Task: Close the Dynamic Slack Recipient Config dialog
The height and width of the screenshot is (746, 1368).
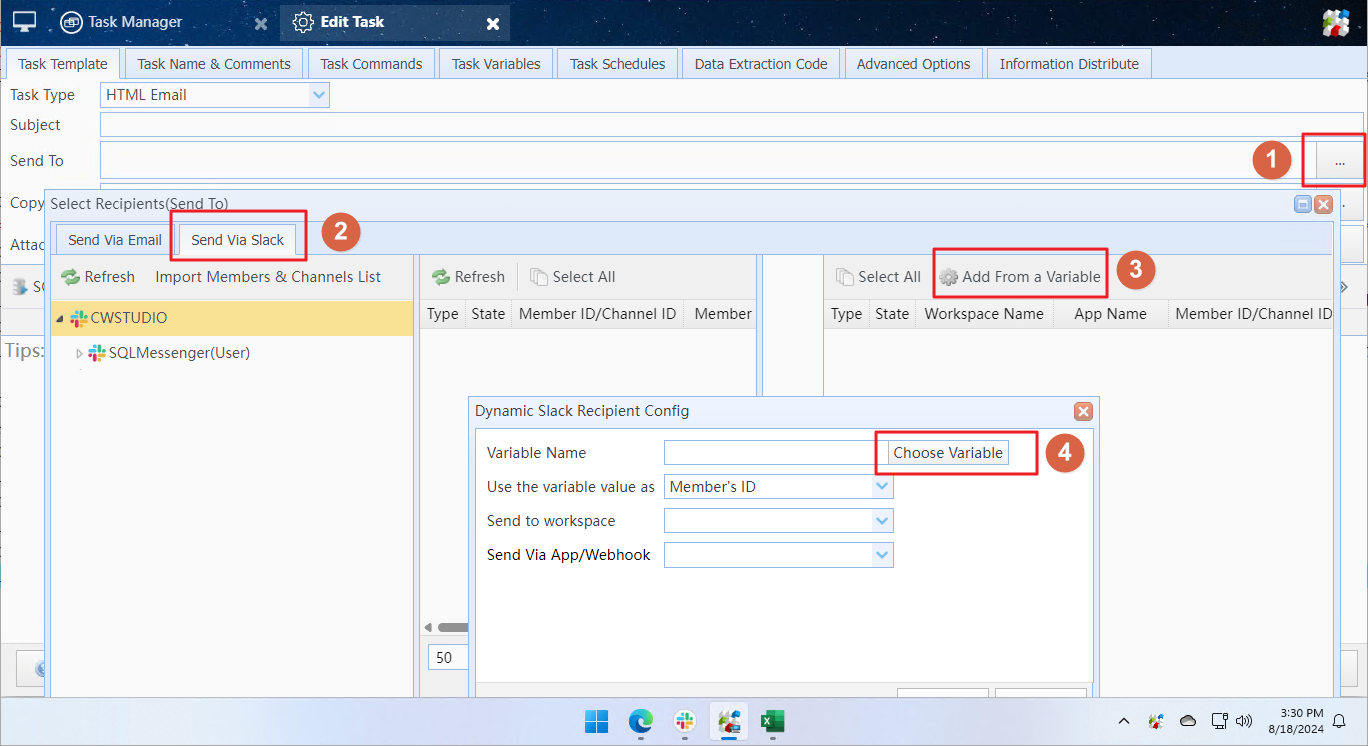Action: click(1082, 411)
